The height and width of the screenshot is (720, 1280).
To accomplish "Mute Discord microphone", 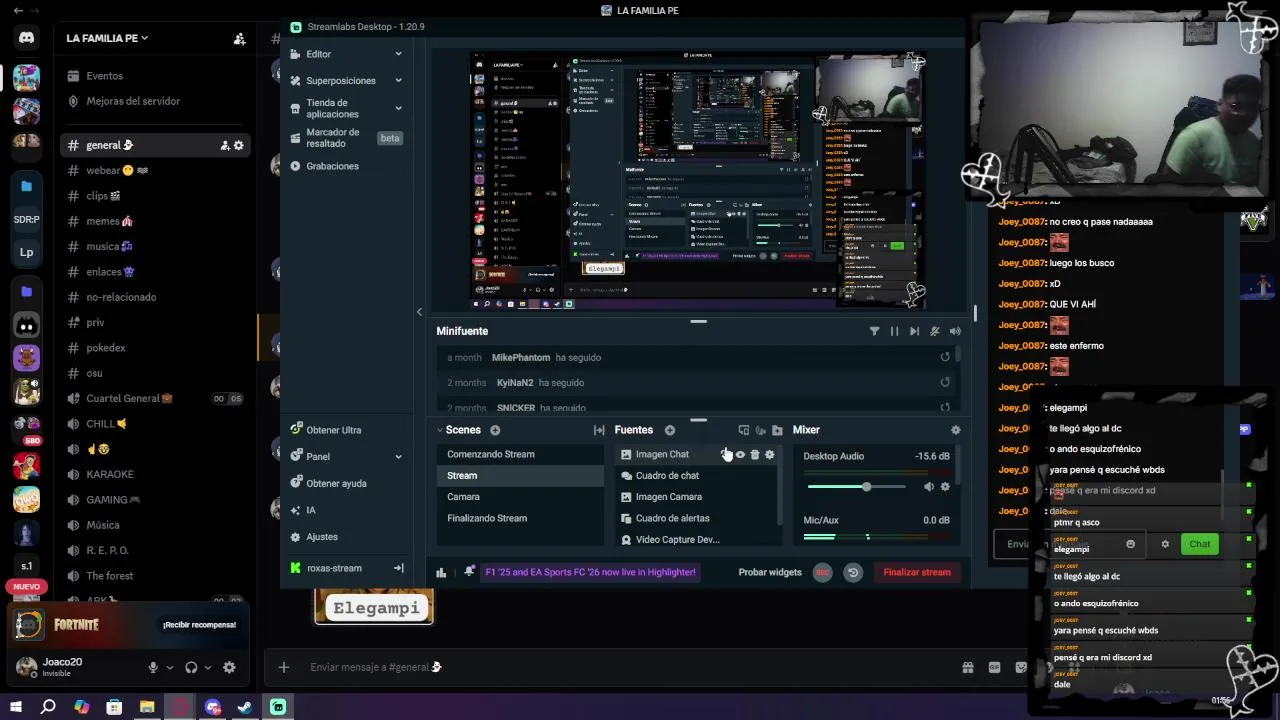I will [x=153, y=667].
